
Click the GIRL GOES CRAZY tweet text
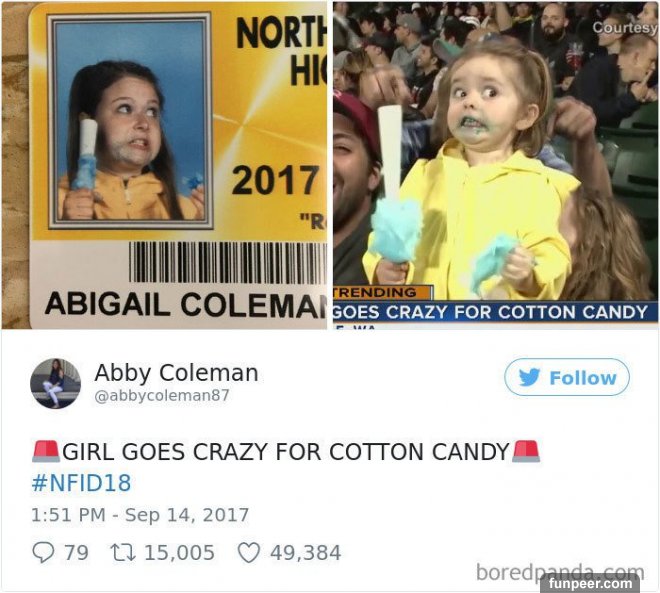click(x=286, y=452)
